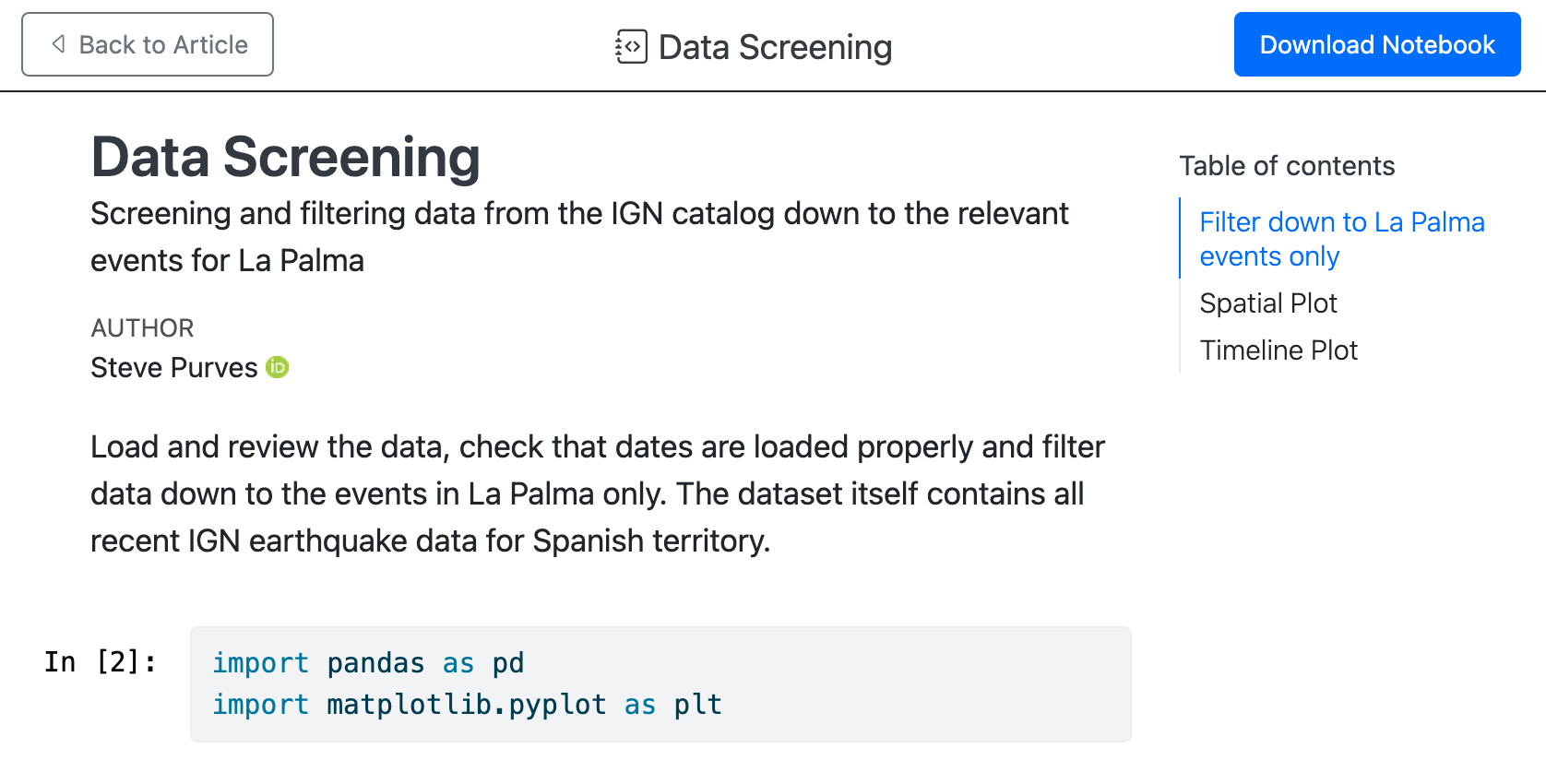
Task: Click the Table of contents heading
Action: click(1287, 165)
